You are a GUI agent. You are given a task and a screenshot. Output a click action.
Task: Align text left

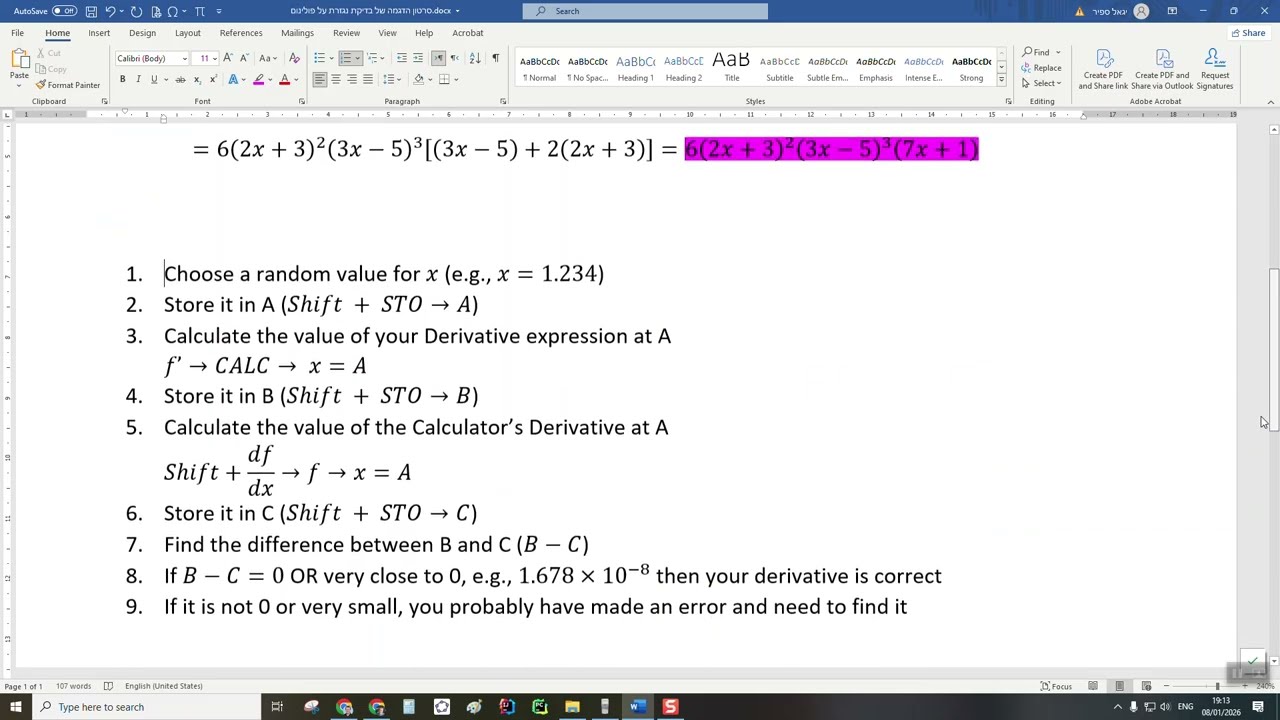pos(320,79)
